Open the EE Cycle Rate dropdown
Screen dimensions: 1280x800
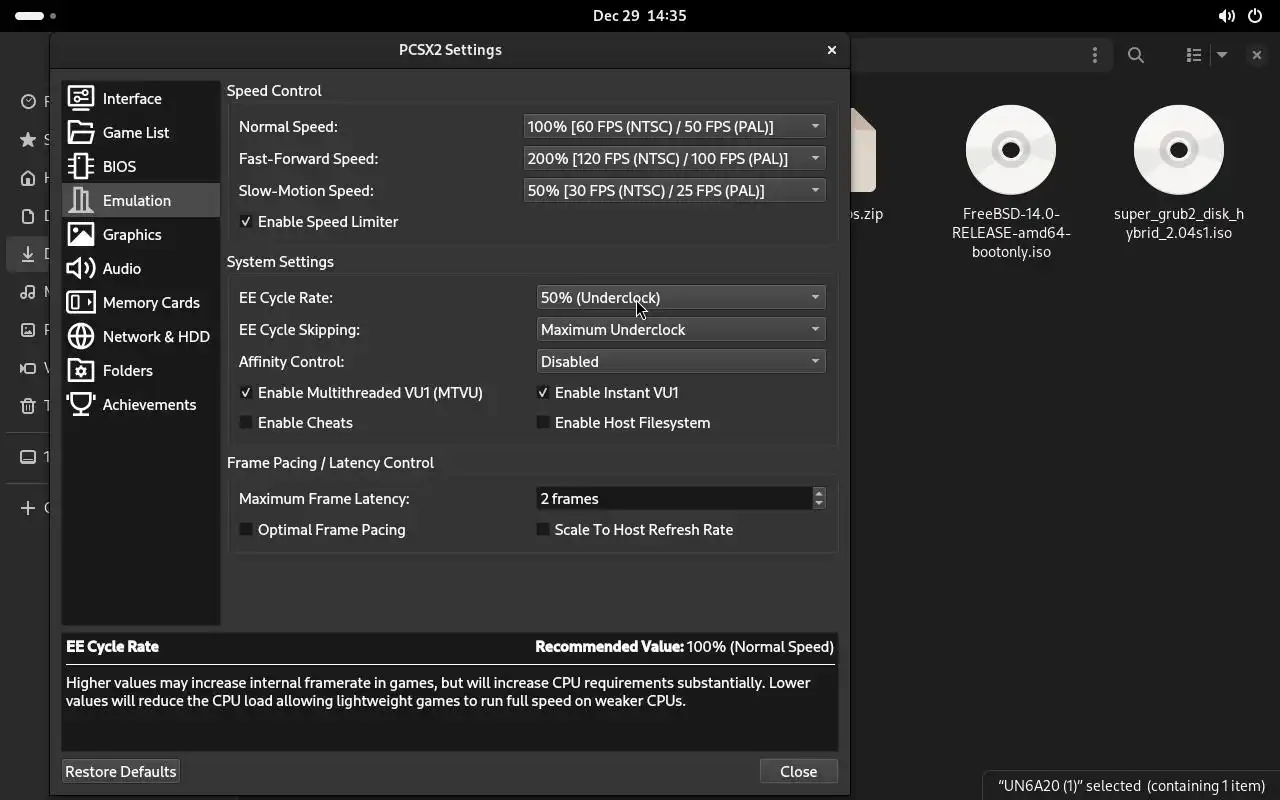681,298
